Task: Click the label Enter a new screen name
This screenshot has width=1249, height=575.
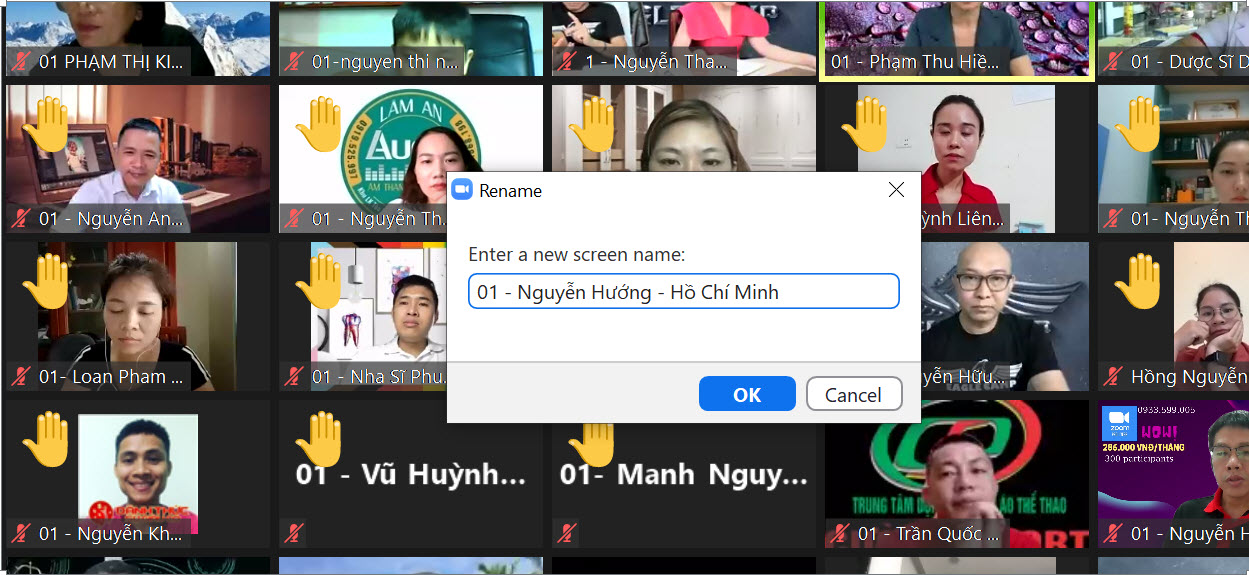Action: point(577,254)
